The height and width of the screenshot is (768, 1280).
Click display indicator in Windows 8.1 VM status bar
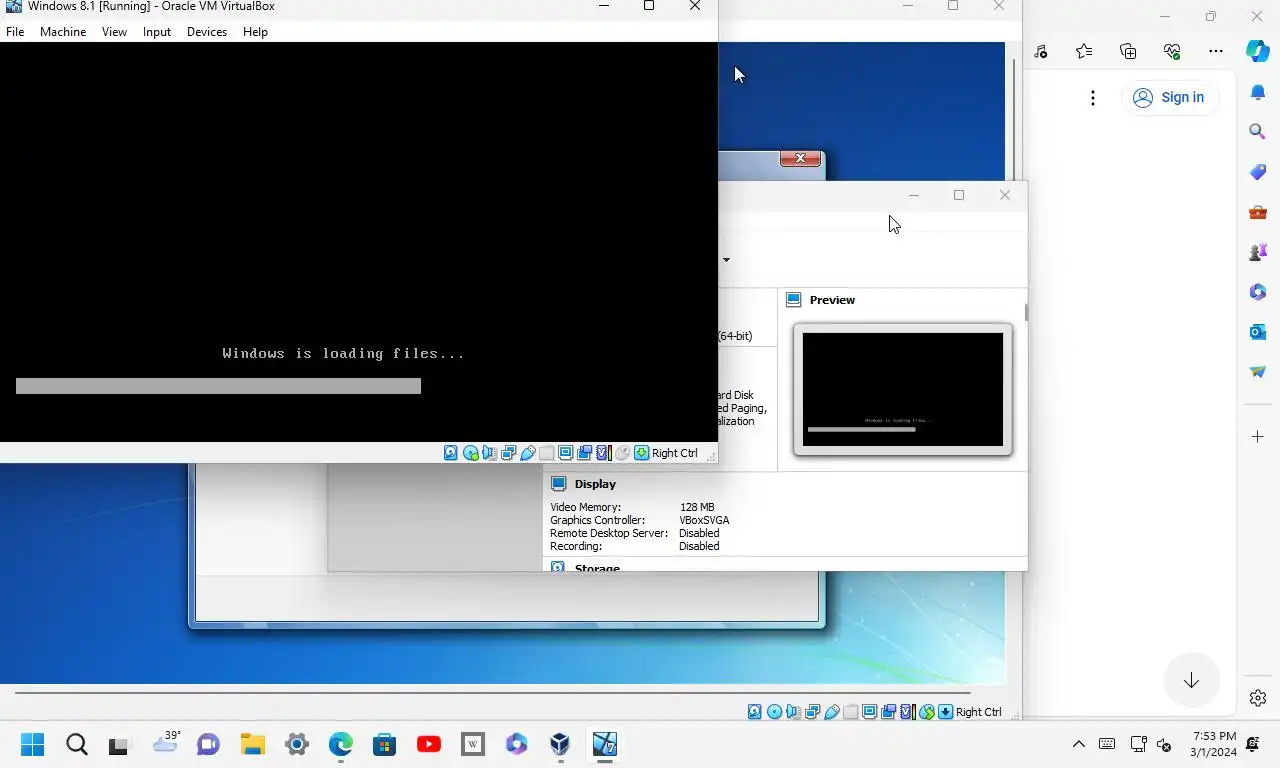[565, 453]
